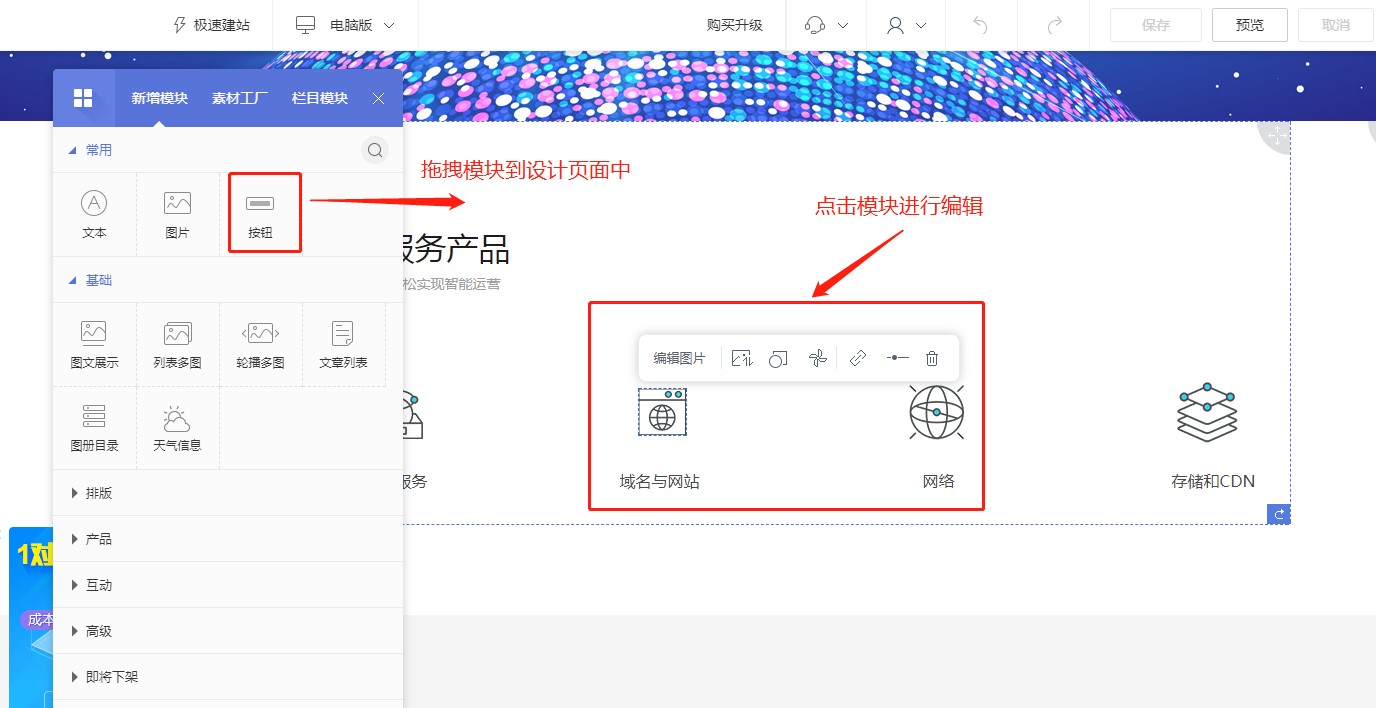Click the 预览 preview button
The width and height of the screenshot is (1376, 708).
(1249, 25)
